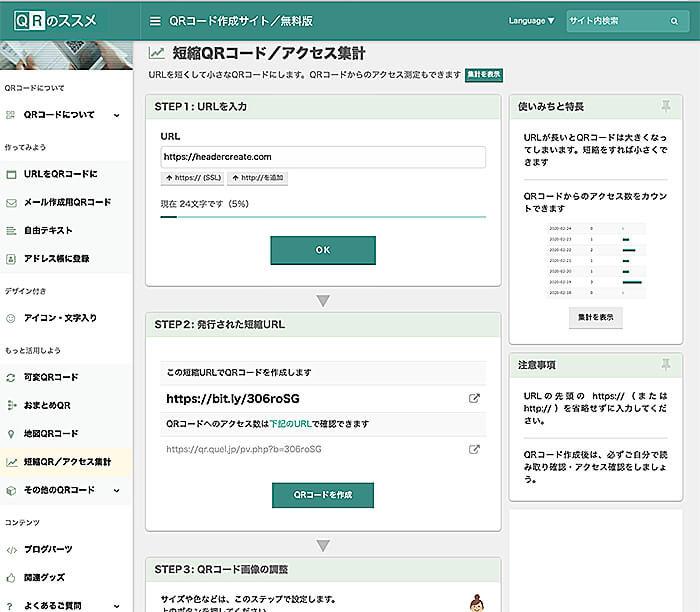Click the アドレス帳に登録 contact icon

(11, 259)
